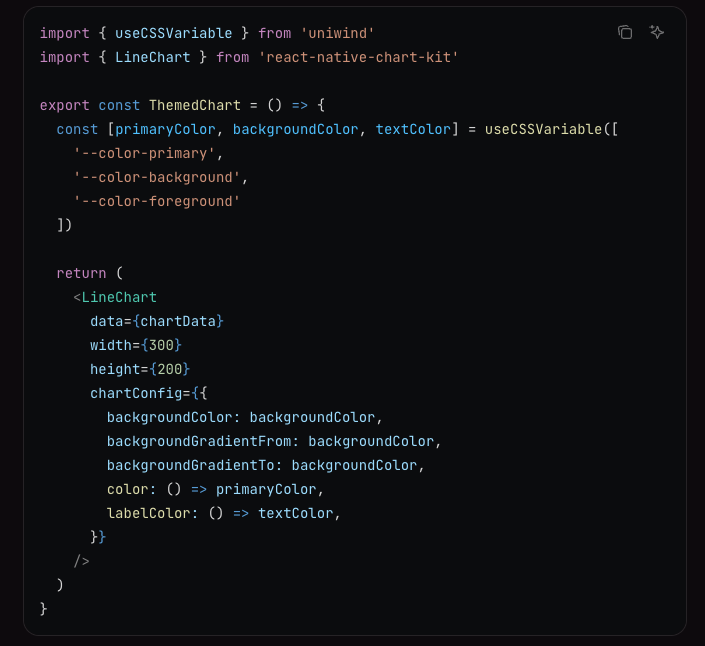Click the '--color-foreground' string
Screen dimensions: 705x646
pyautogui.click(x=156, y=201)
